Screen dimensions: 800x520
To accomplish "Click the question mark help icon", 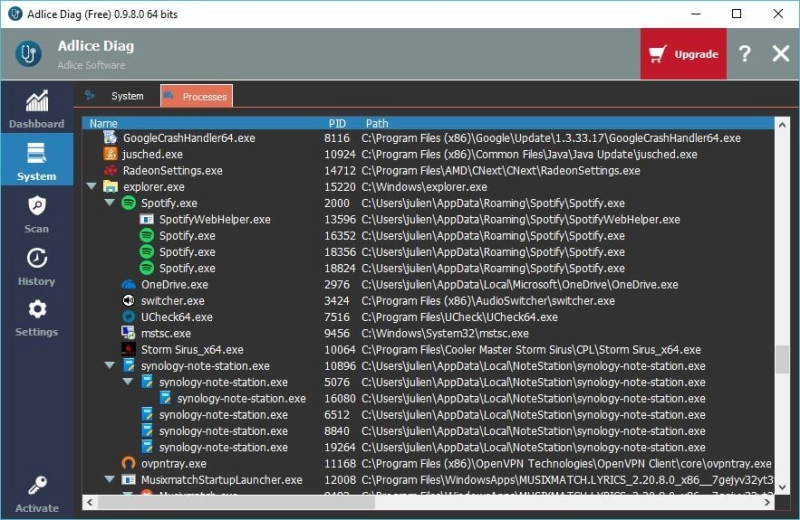I will click(745, 54).
